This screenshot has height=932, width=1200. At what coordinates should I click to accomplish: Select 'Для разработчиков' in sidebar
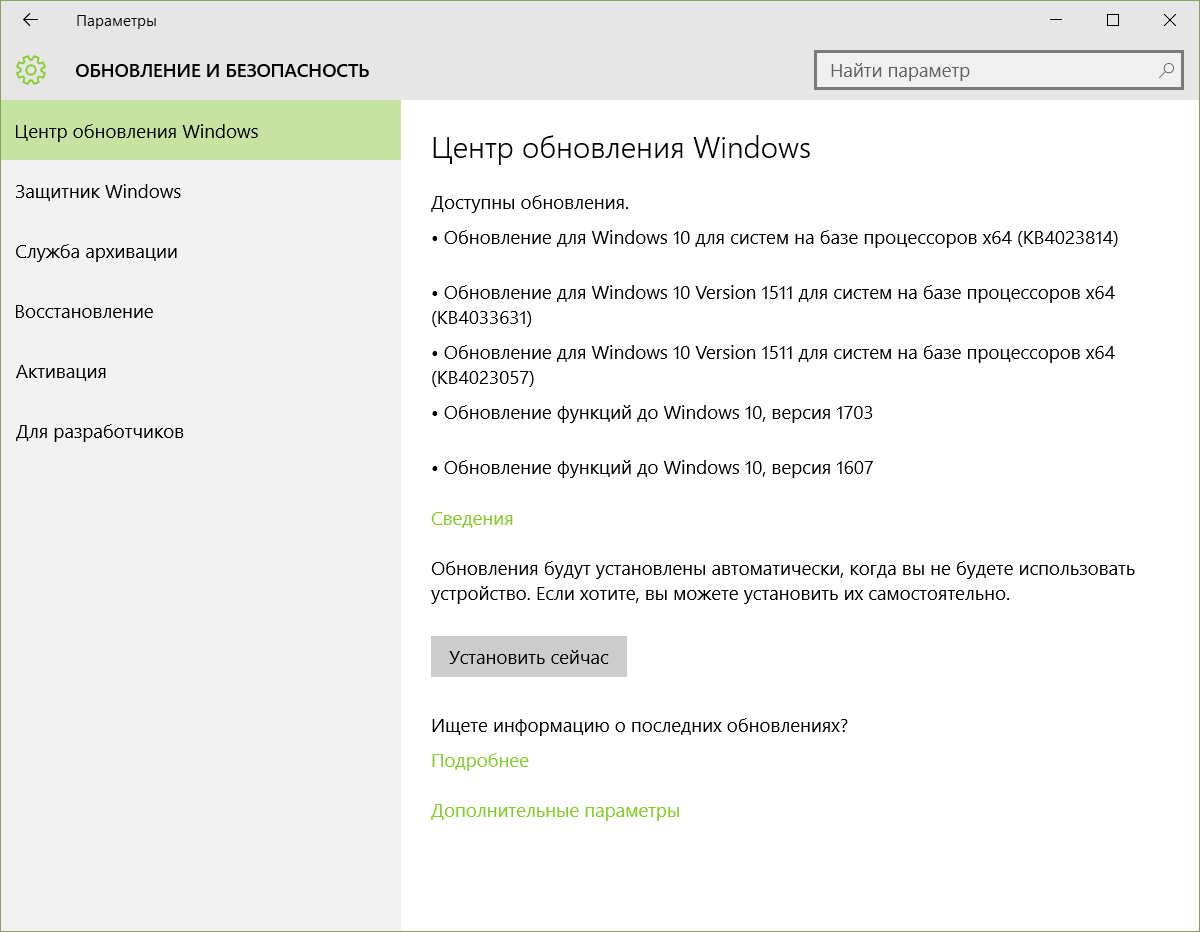pyautogui.click(x=200, y=431)
